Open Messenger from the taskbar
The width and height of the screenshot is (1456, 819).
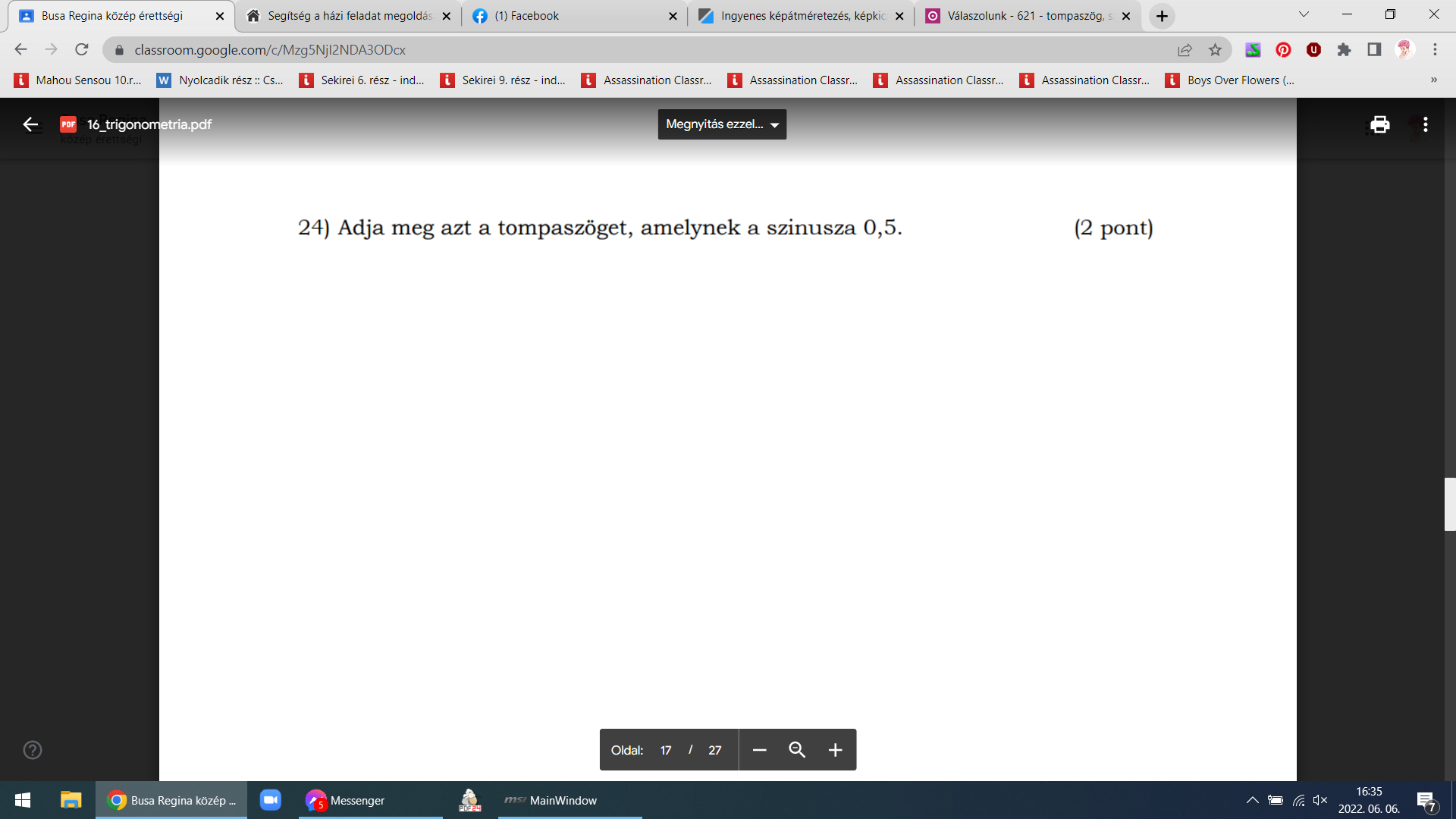pyautogui.click(x=370, y=800)
